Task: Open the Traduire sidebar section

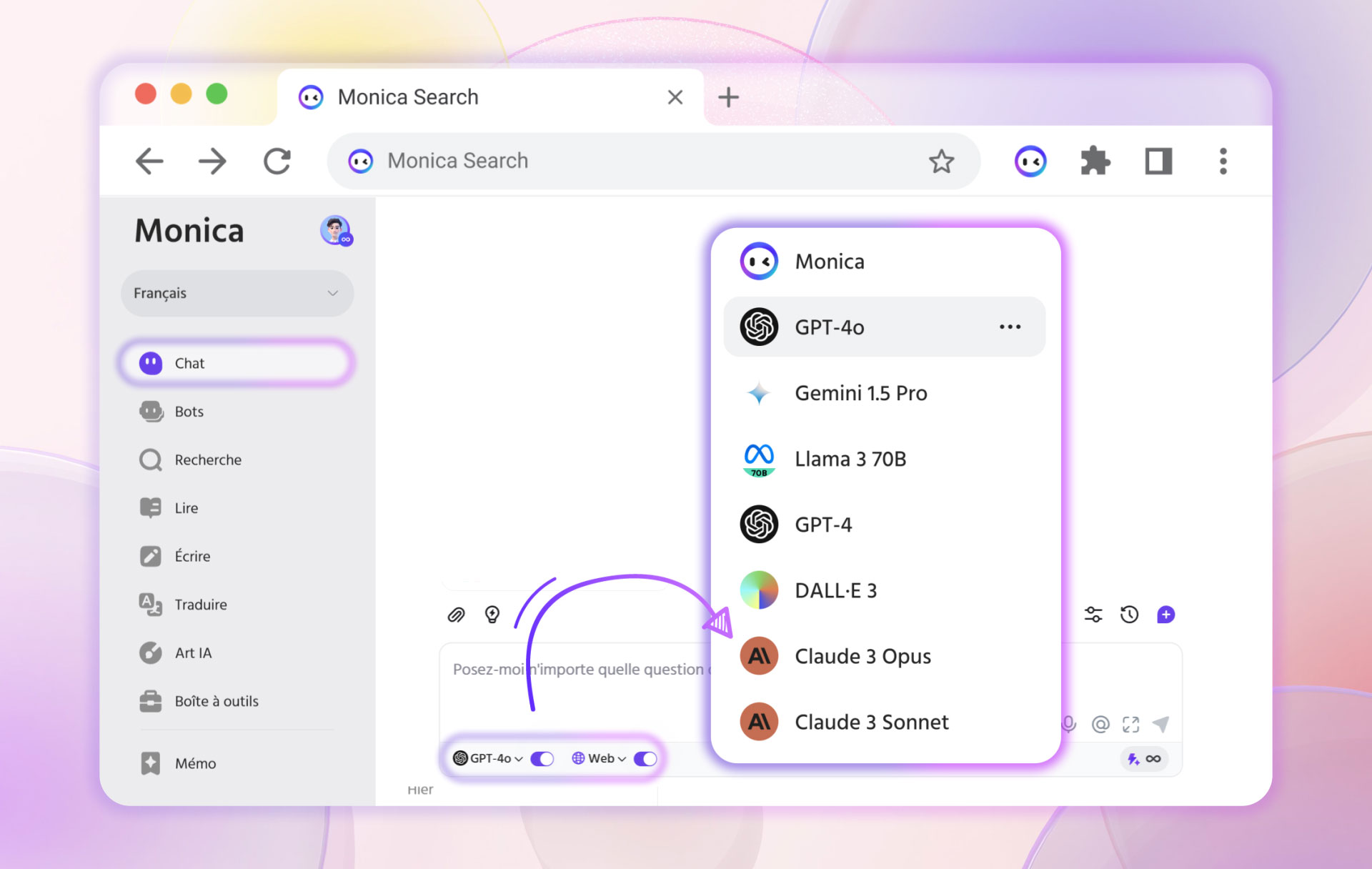Action: 200,605
